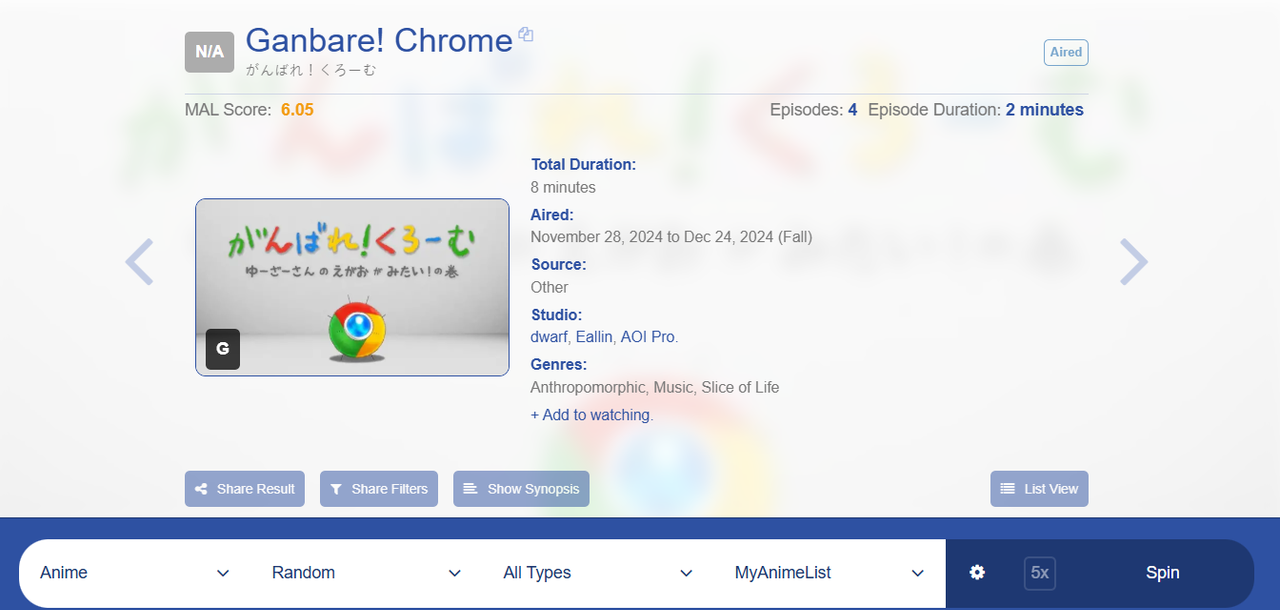
Task: Click the 8 minutes total duration value
Action: click(x=563, y=187)
